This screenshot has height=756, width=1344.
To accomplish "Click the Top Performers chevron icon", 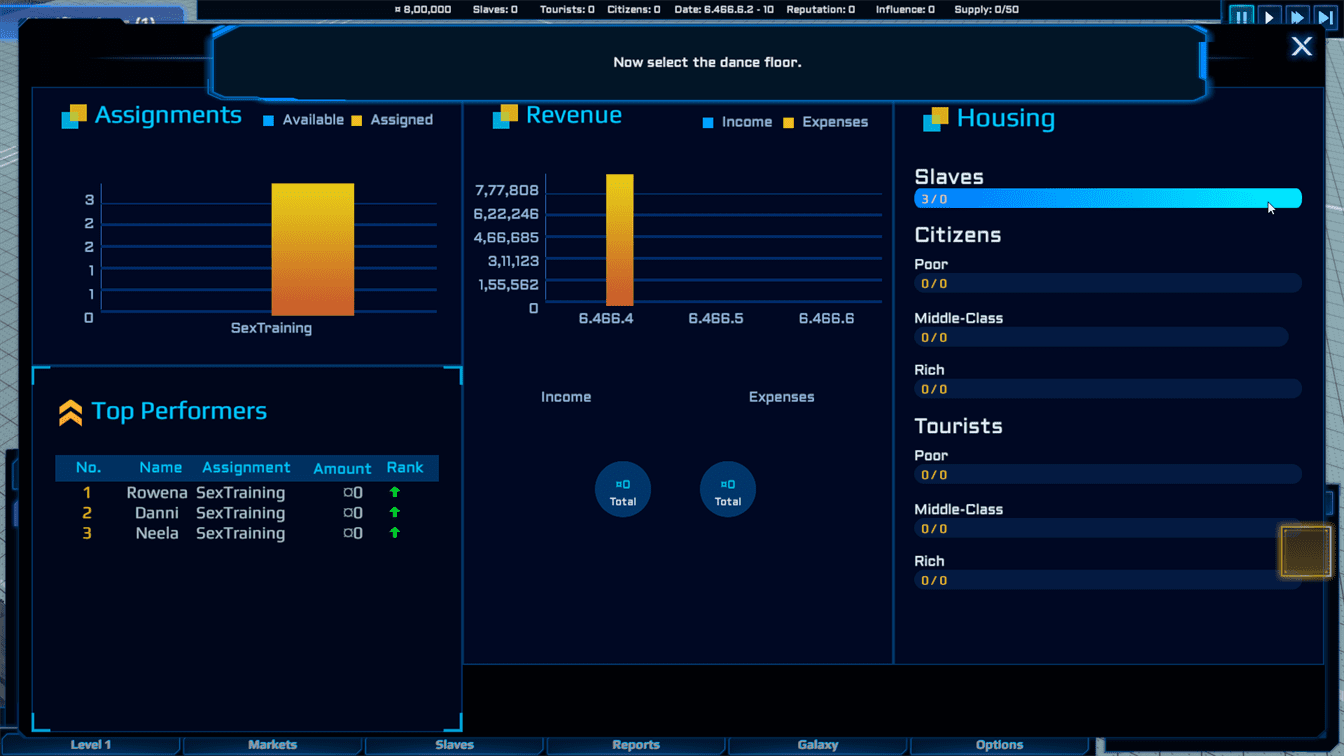I will point(70,412).
